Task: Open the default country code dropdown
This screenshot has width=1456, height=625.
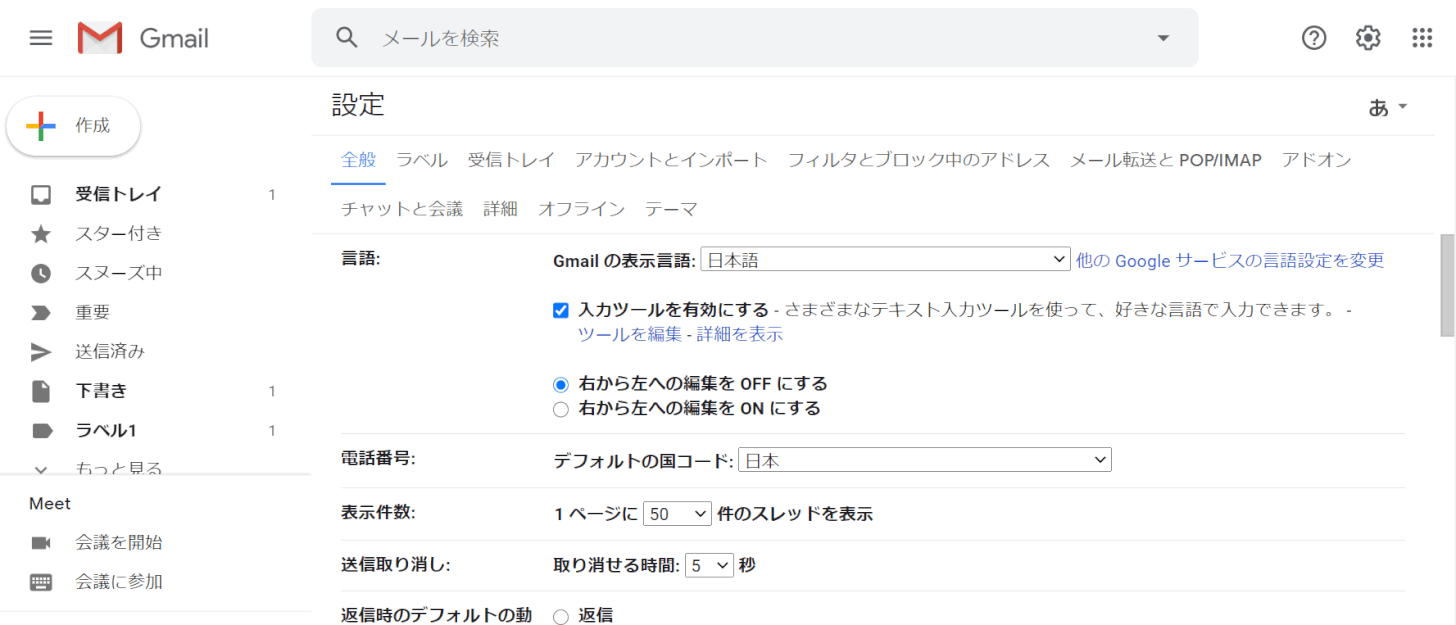Action: (925, 459)
